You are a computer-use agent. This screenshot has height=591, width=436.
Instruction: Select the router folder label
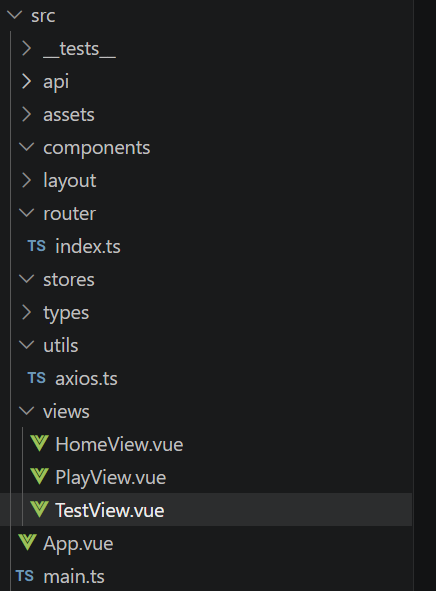click(x=70, y=214)
